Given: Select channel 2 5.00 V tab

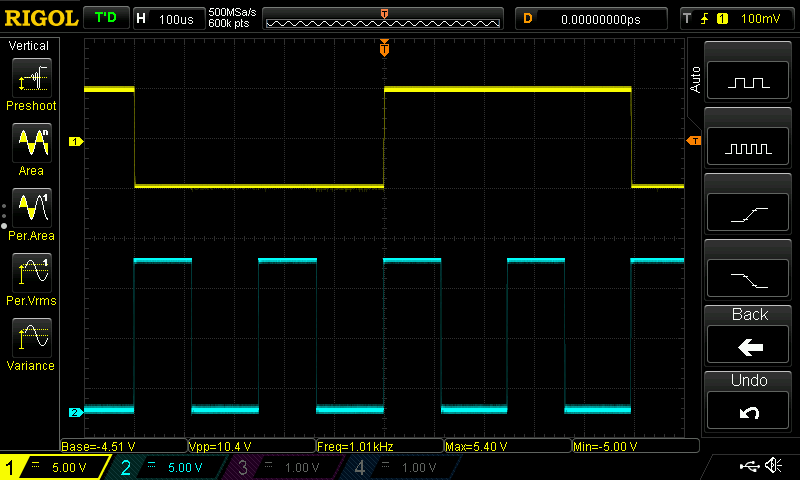Looking at the screenshot, I should click(x=166, y=467).
